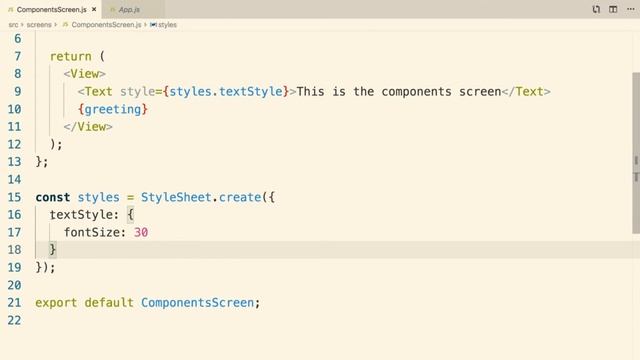Click the JS file icon in ComponentsScreen.js tab
The width and height of the screenshot is (640, 360).
point(11,9)
